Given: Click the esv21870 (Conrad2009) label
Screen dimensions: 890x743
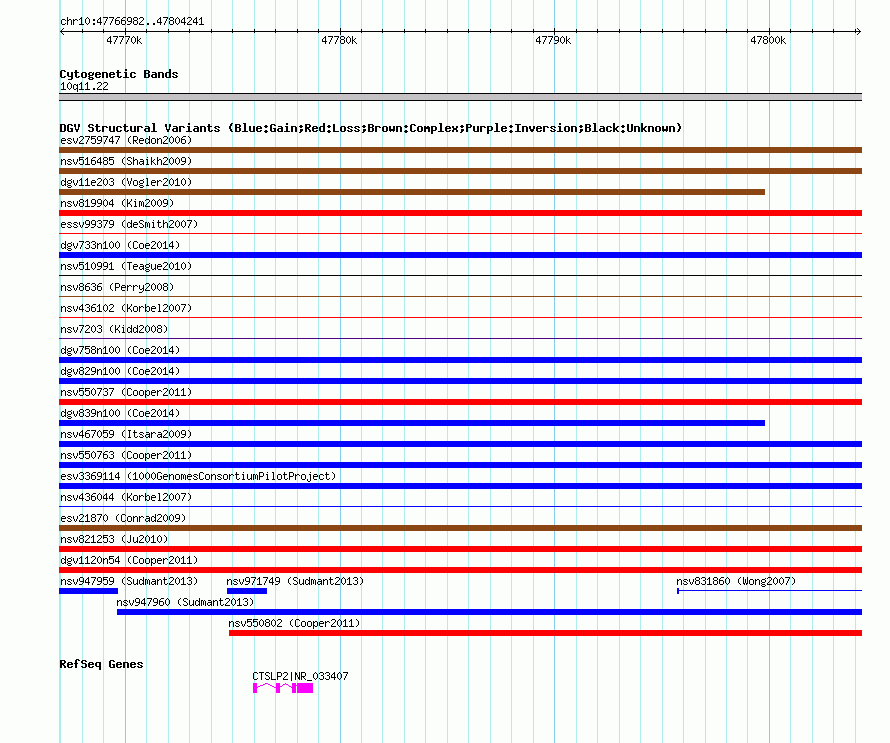Looking at the screenshot, I should [x=123, y=518].
